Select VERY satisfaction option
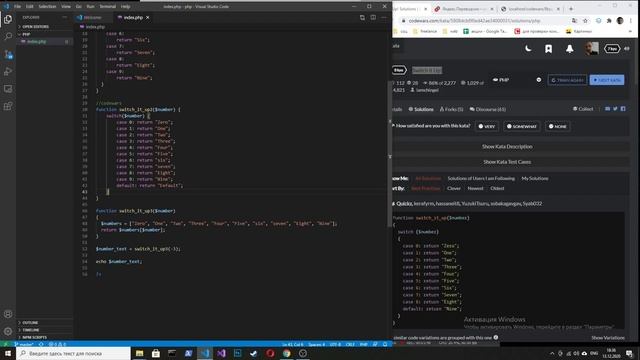The image size is (640, 360). pyautogui.click(x=487, y=127)
